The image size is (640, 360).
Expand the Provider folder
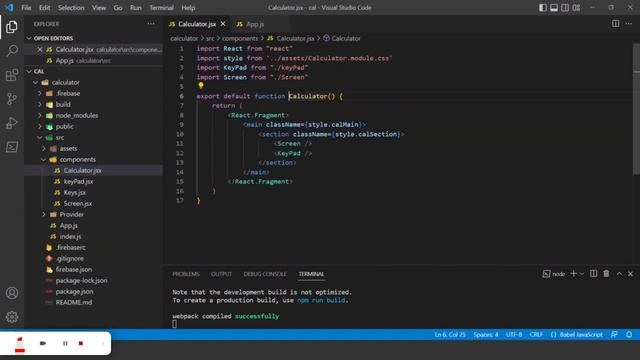(44, 214)
